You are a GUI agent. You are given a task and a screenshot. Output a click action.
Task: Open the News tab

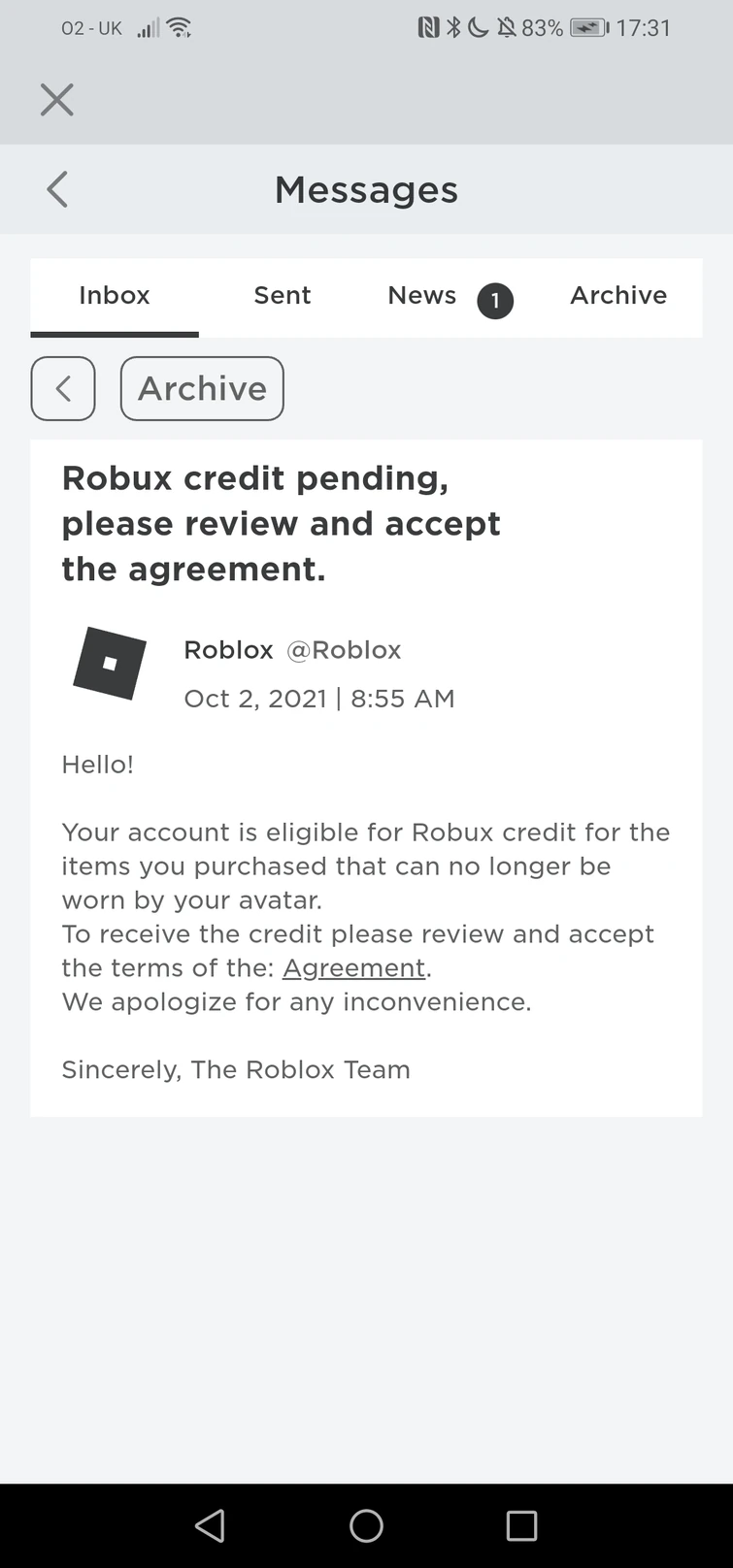(421, 296)
